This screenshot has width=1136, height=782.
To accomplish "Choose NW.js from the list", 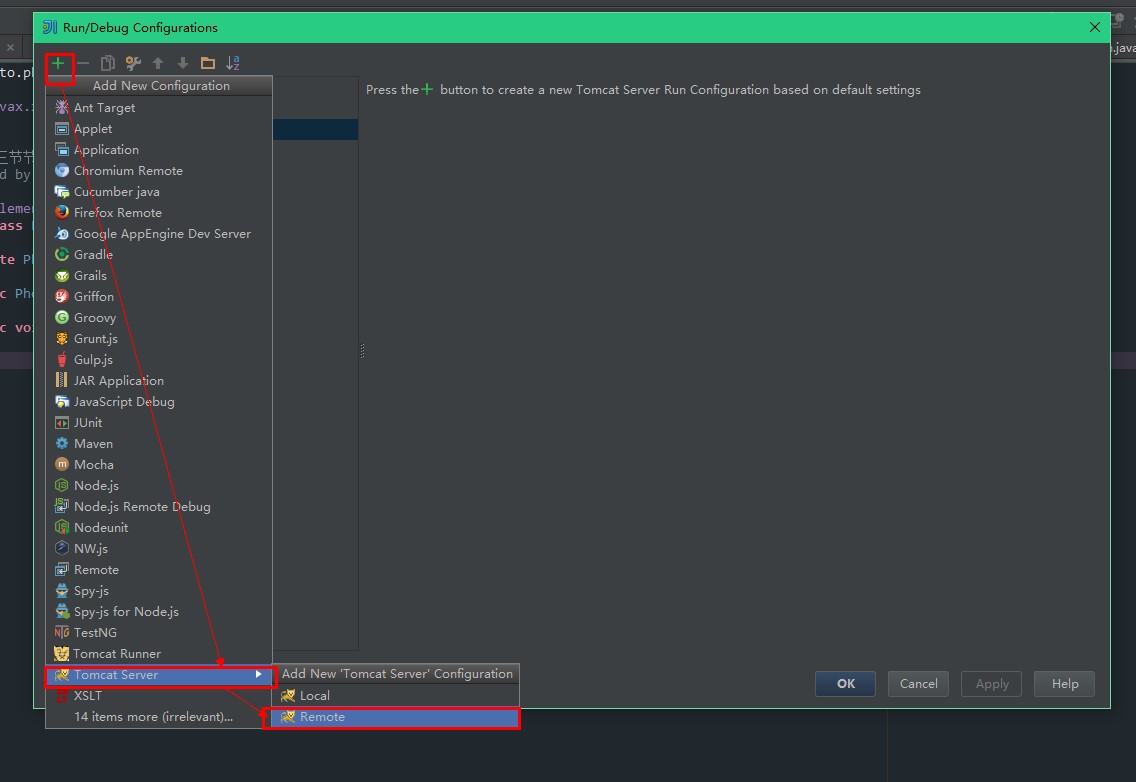I will 159,549.
